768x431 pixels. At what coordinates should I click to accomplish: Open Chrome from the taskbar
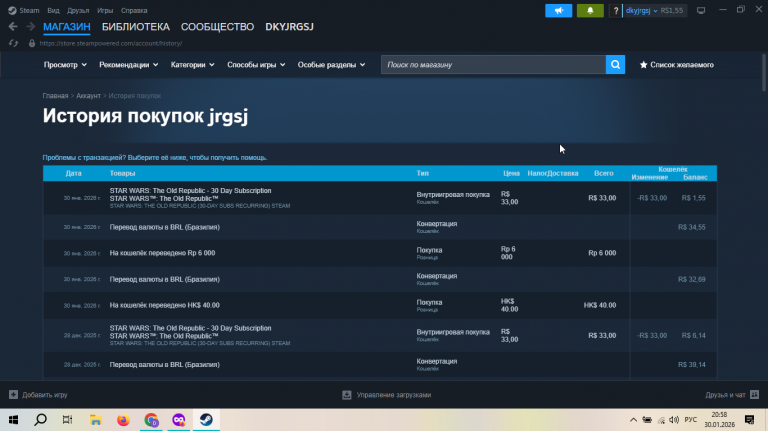[x=151, y=420]
